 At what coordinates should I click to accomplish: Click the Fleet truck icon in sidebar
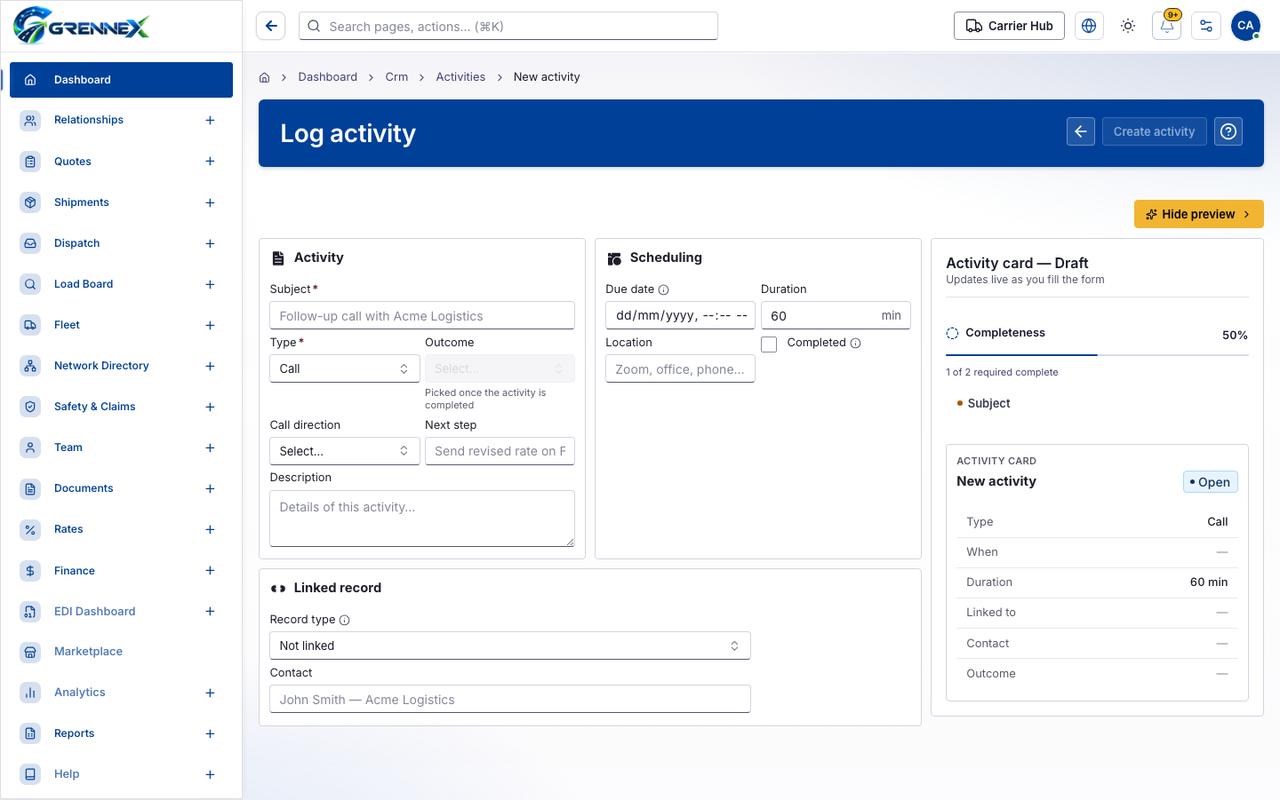click(x=31, y=325)
